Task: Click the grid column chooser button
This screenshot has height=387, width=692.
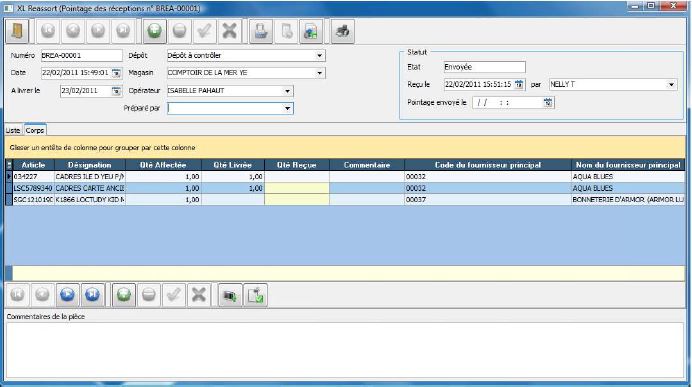Action: point(9,165)
